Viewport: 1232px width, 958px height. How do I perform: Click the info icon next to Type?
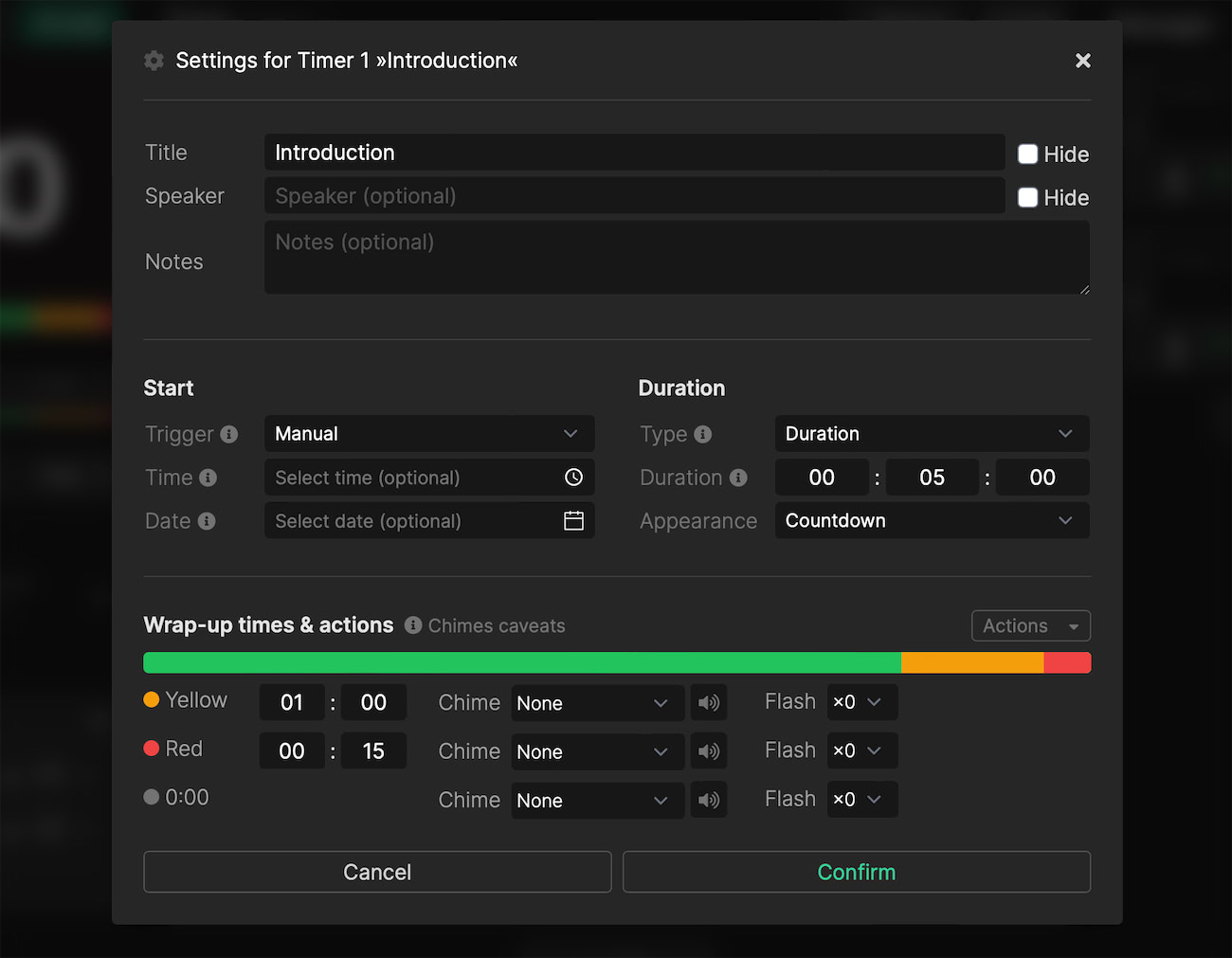[x=702, y=434]
